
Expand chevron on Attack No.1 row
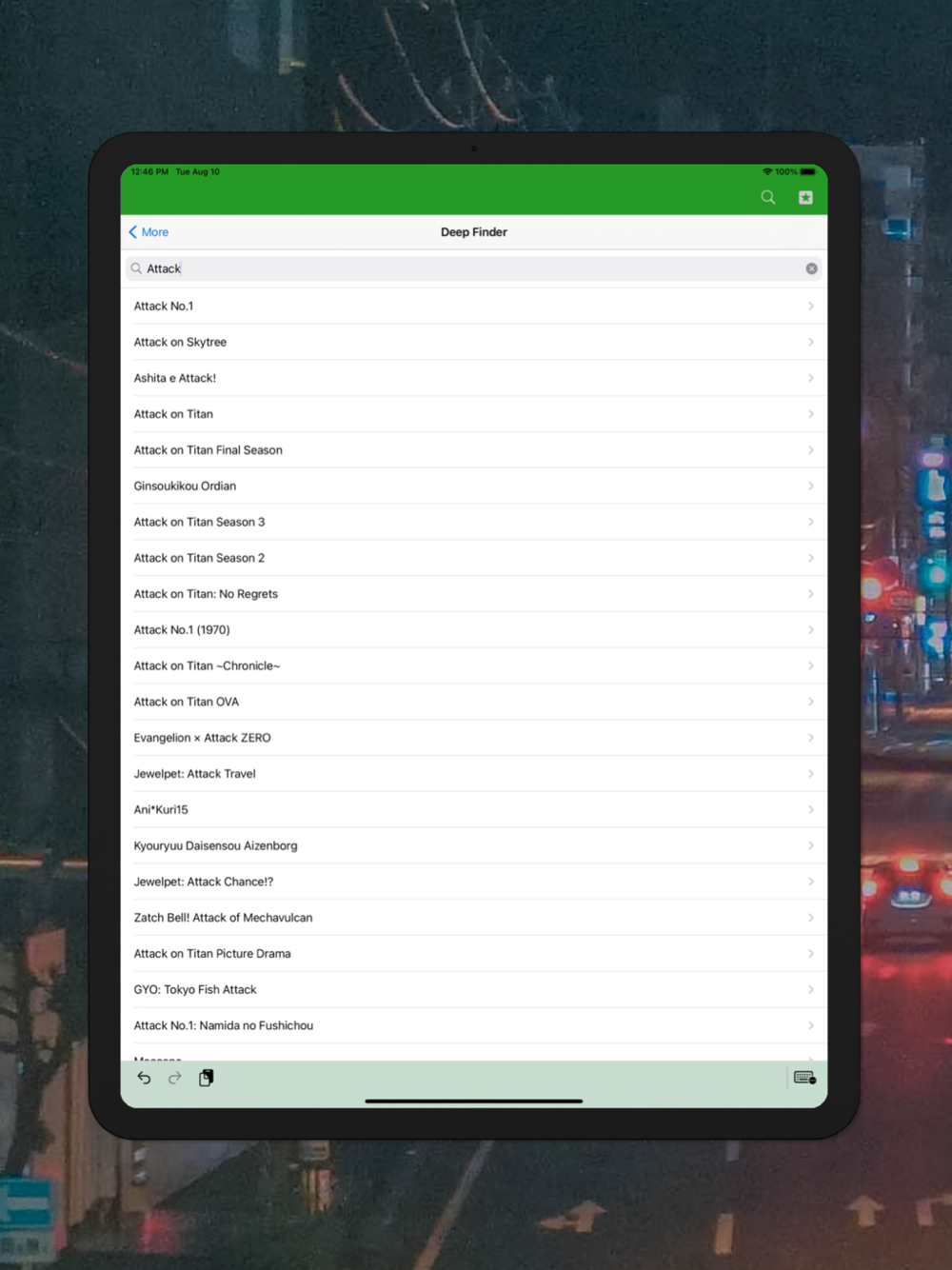811,307
